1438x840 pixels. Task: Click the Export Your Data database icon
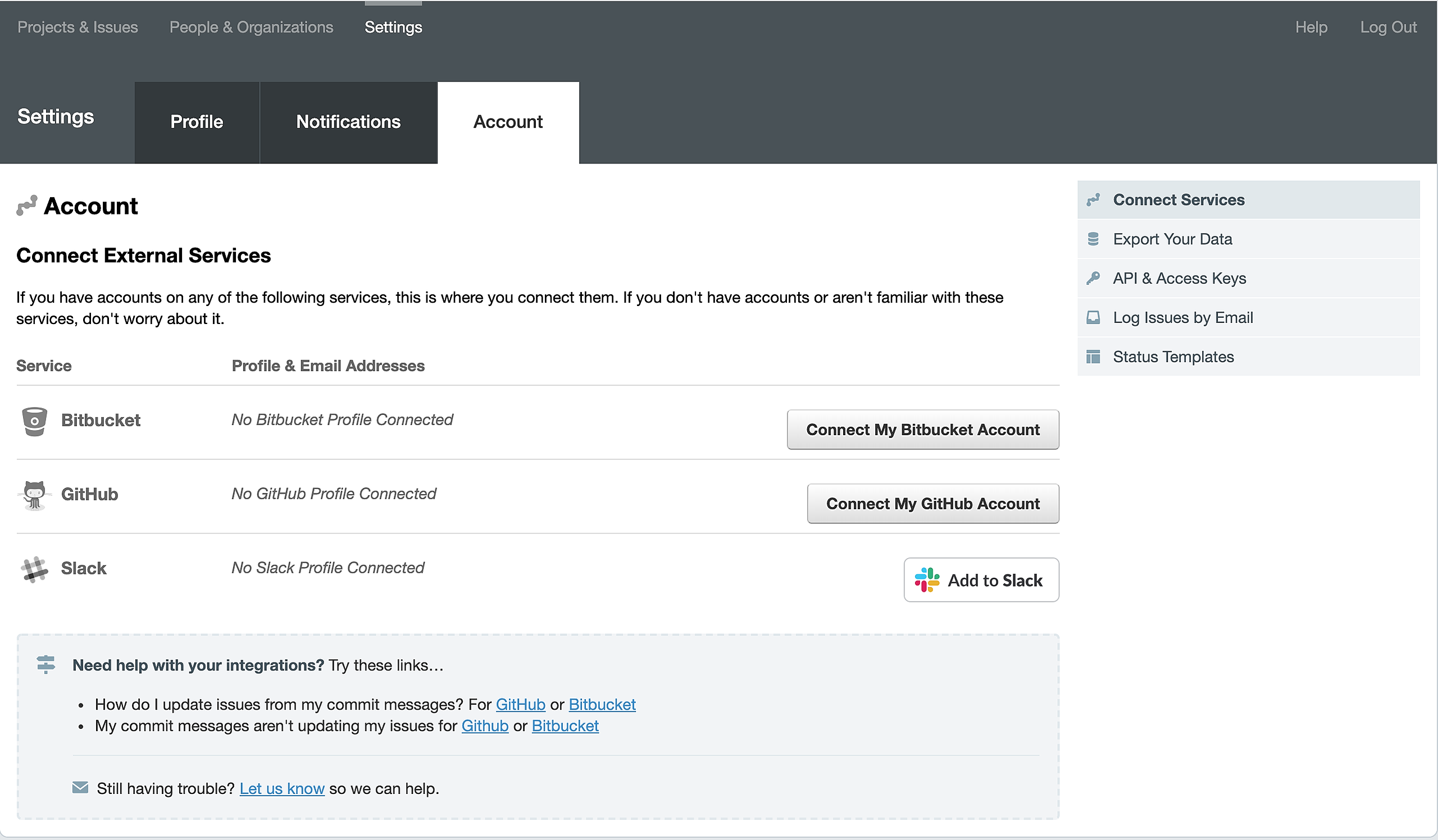pos(1093,240)
